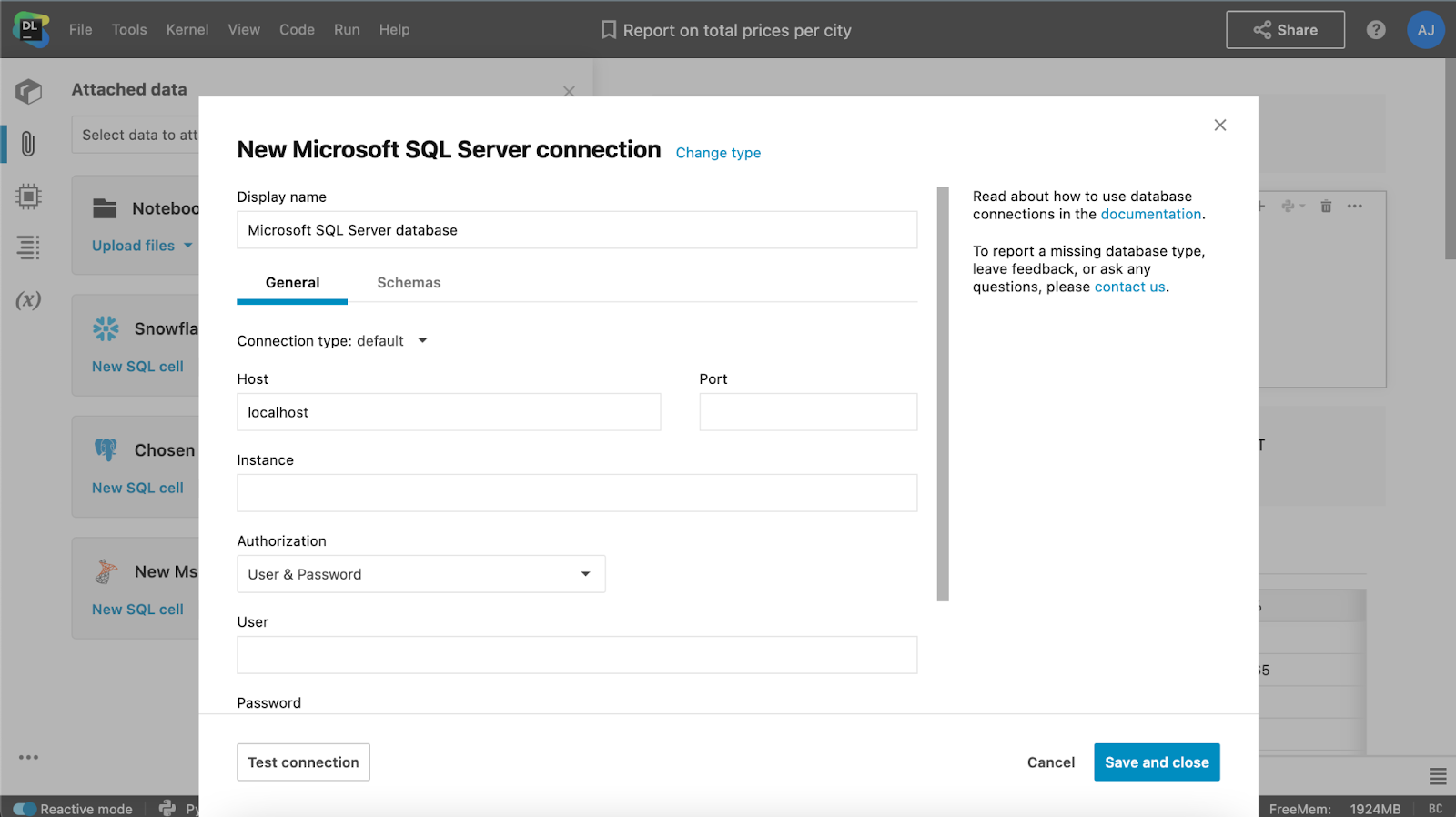The image size is (1456, 817).
Task: Close the New Microsoft SQL Server dialog
Action: pos(1220,125)
